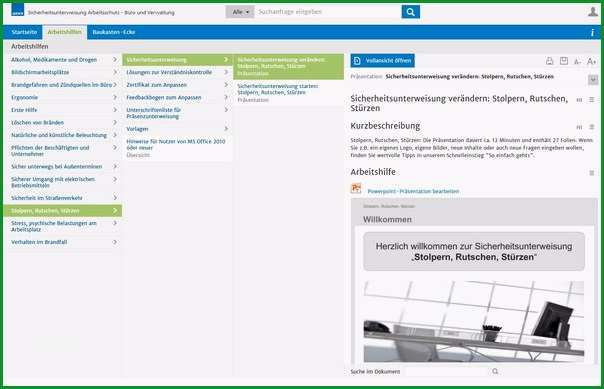Viewport: 604px width, 389px height.
Task: Open Feedbackbogen zum Anpassen item
Action: pos(177,97)
